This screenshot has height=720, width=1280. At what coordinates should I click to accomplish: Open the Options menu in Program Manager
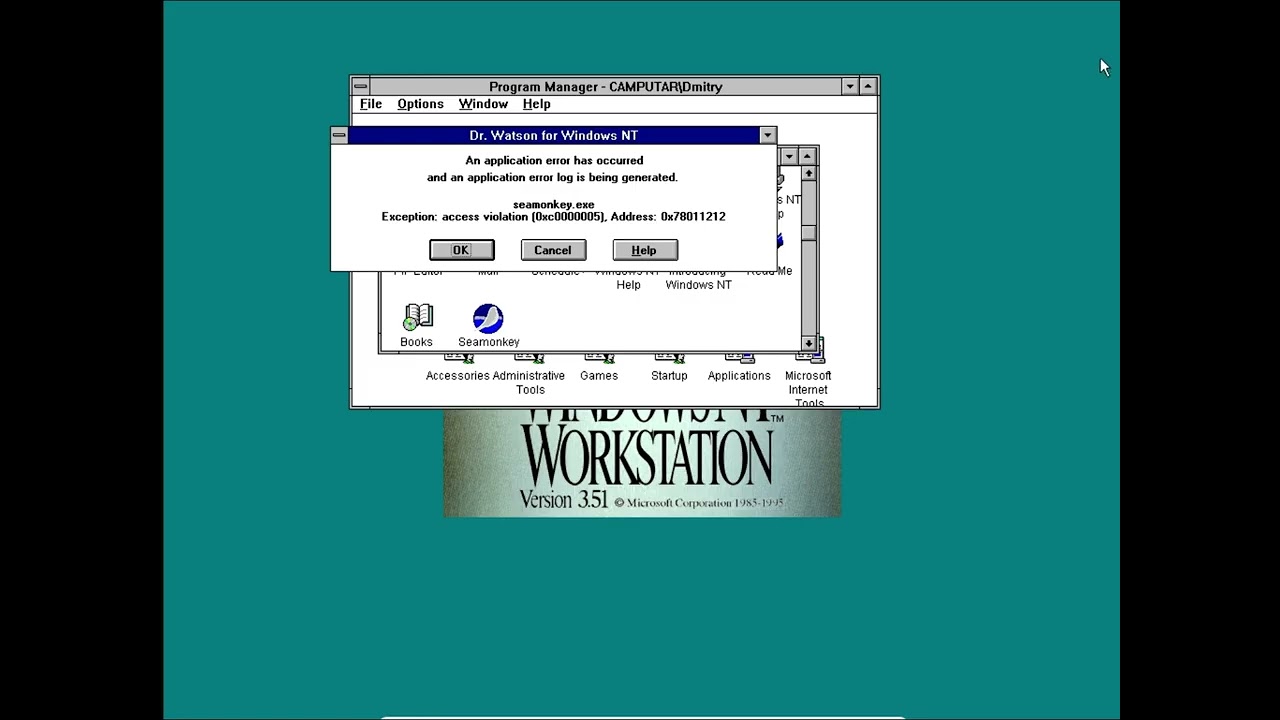click(x=420, y=104)
